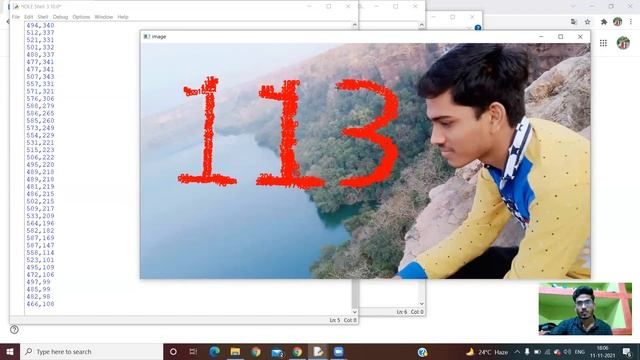Click the Get Help question mark taskbar icon

422,352
